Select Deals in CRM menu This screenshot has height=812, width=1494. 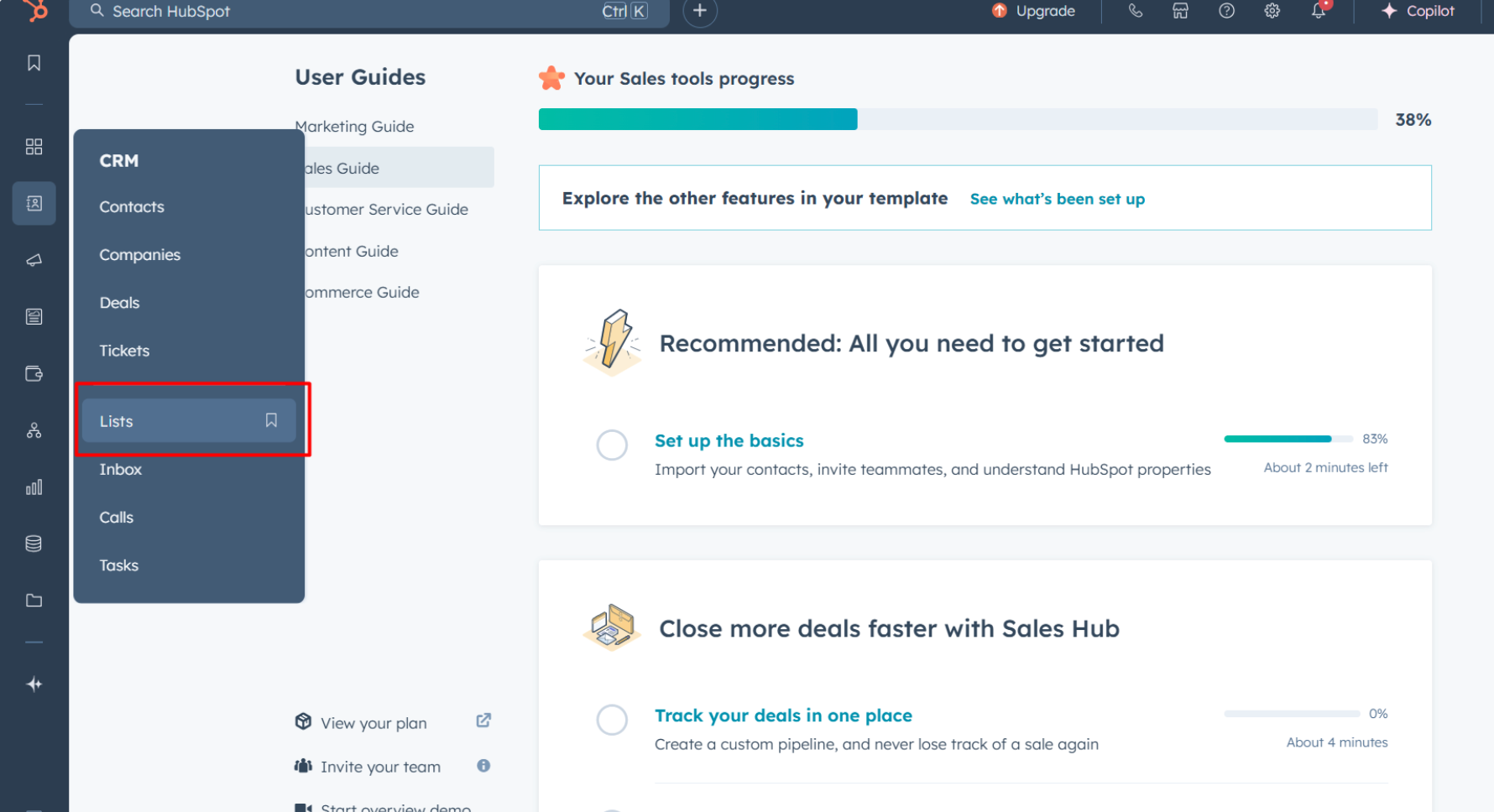point(119,302)
